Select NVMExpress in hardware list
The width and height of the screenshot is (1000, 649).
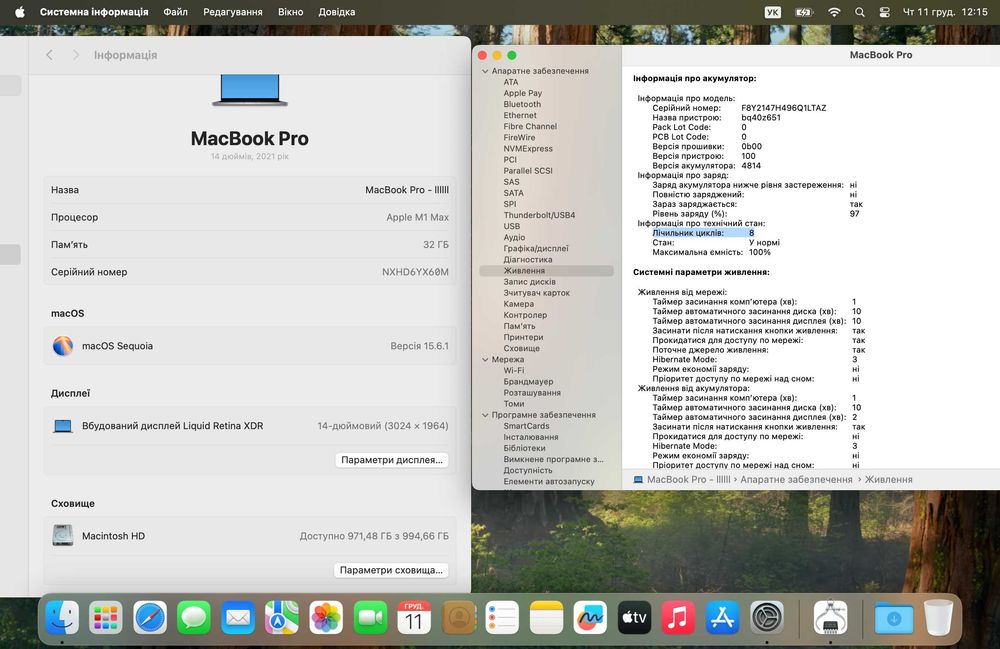(528, 149)
